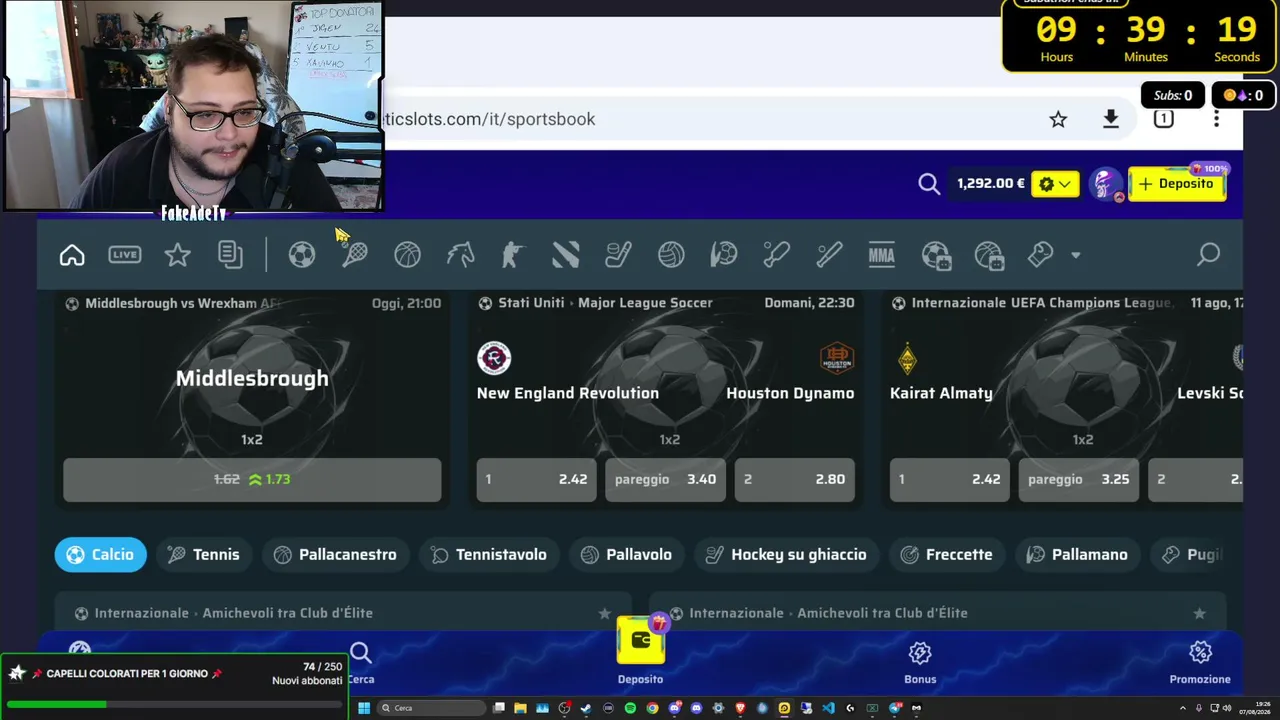Select MMA sport icon
The height and width of the screenshot is (720, 1280).
[x=882, y=255]
